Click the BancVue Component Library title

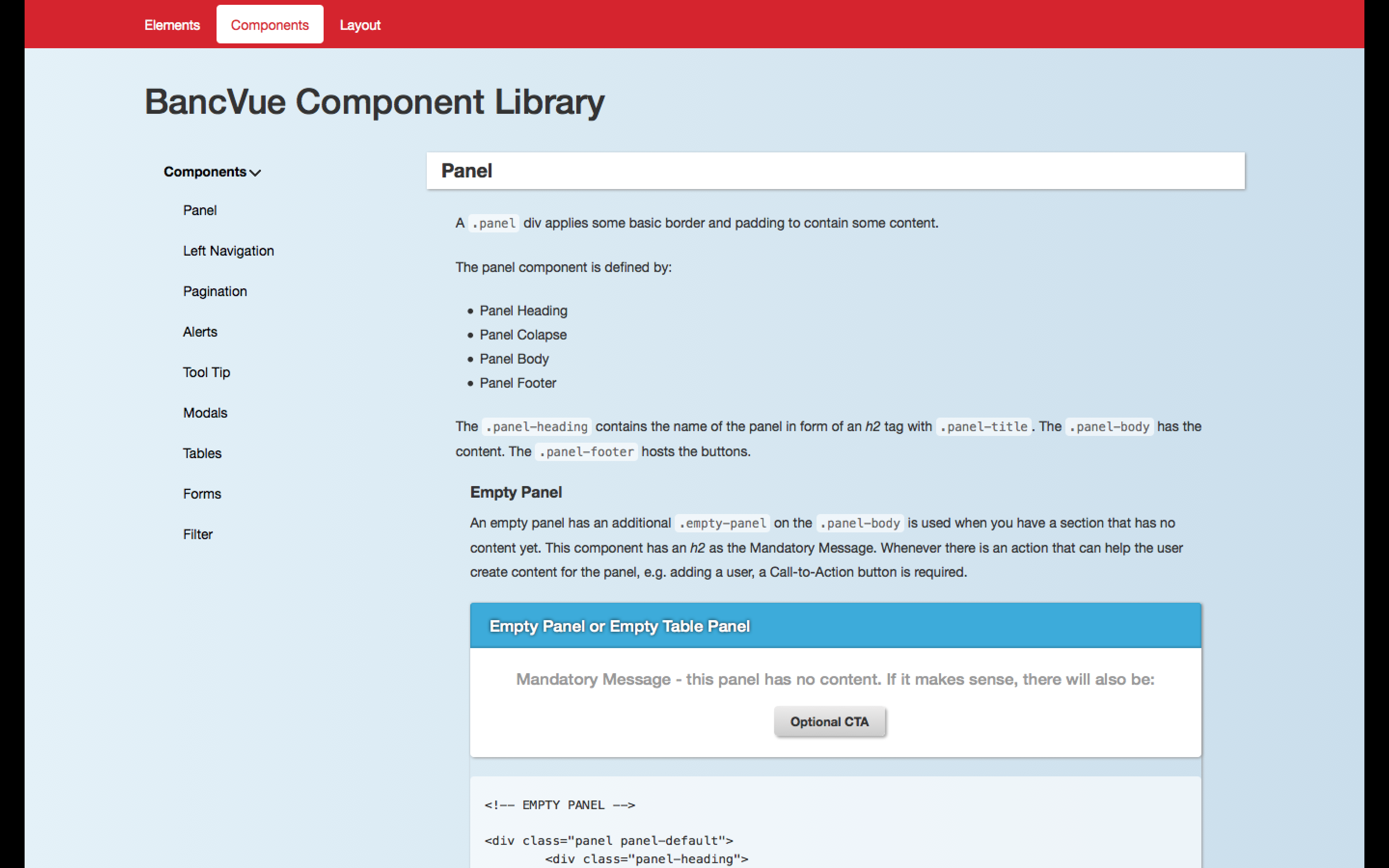[x=374, y=102]
